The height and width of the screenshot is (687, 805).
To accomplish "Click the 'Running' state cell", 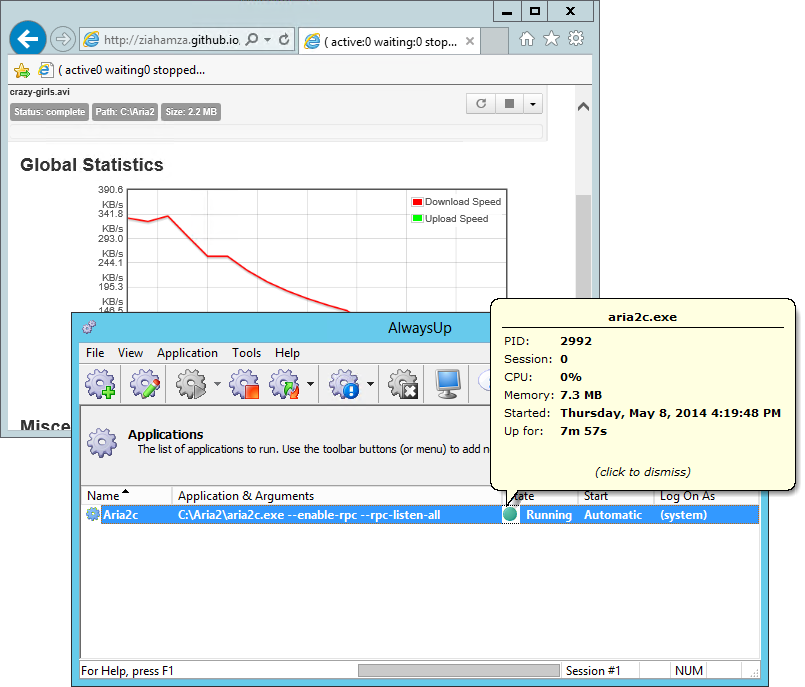I will [x=549, y=515].
